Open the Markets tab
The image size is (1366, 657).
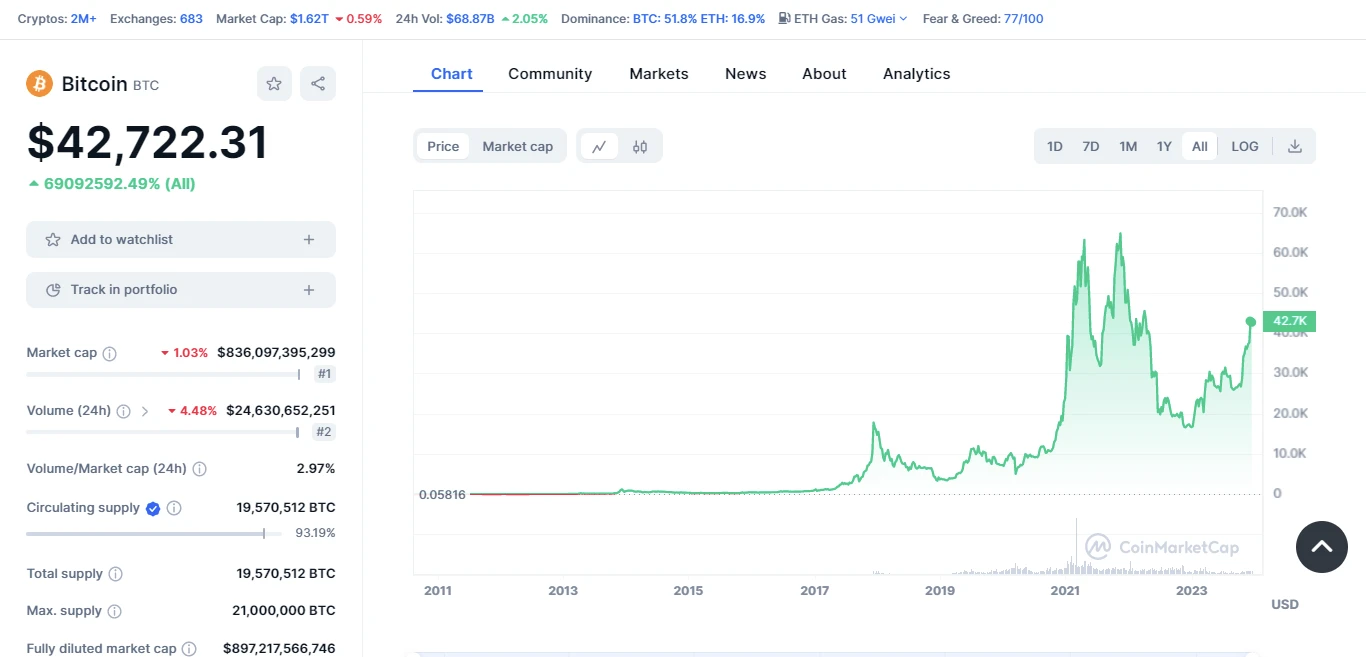point(659,74)
